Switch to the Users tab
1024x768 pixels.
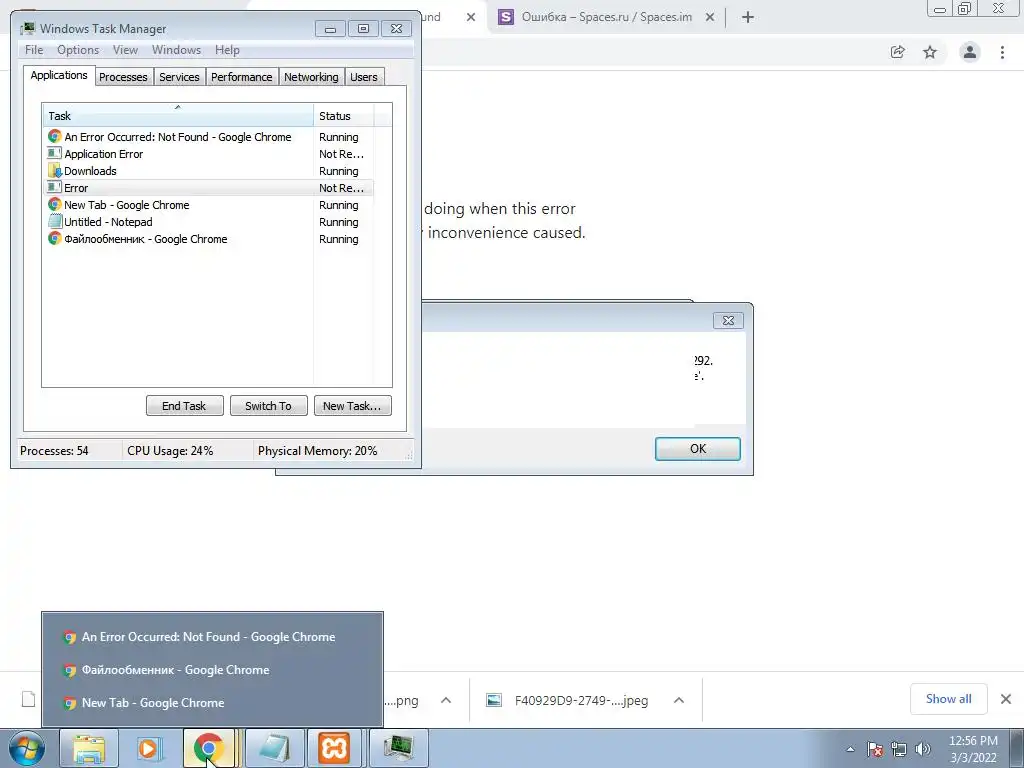[364, 77]
